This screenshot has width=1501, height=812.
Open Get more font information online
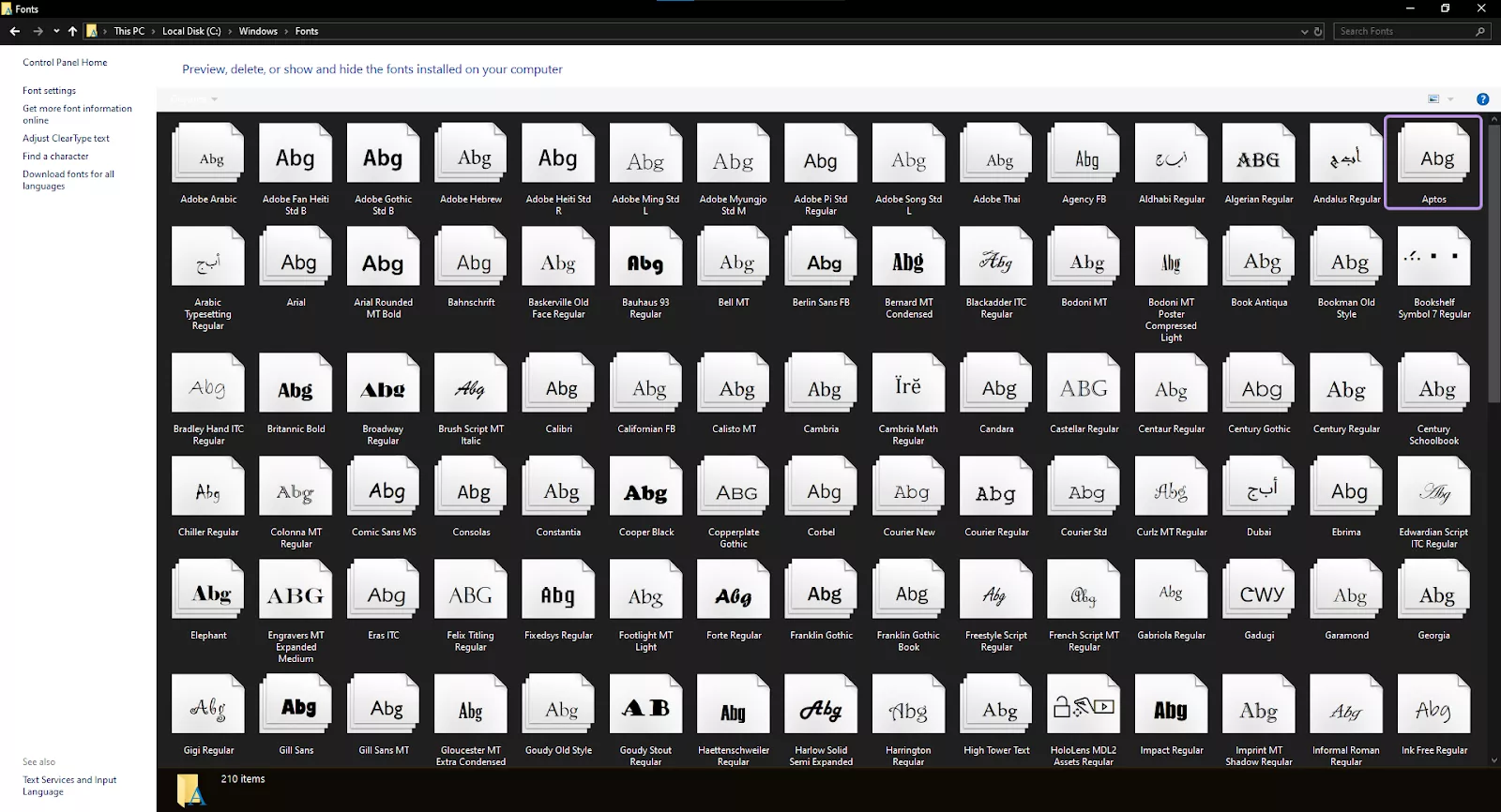point(77,114)
